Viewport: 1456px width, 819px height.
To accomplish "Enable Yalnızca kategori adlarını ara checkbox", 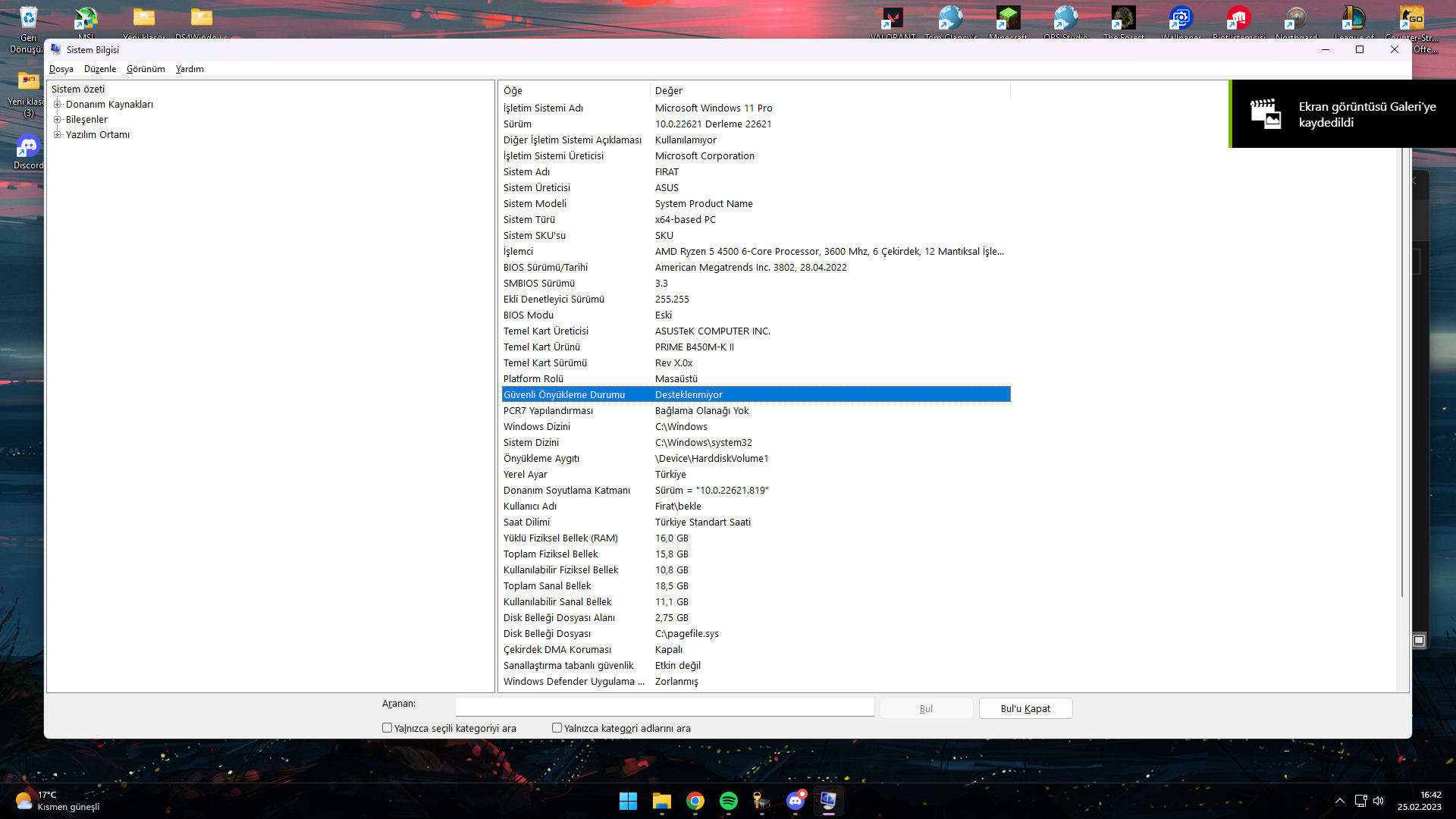I will [557, 728].
